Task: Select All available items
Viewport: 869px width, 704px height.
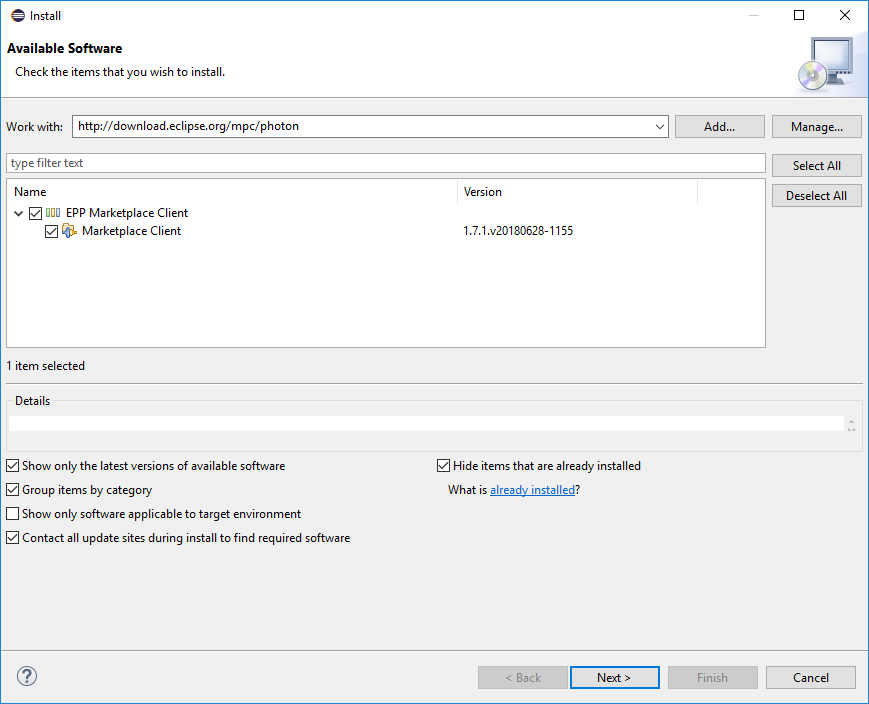Action: 816,165
